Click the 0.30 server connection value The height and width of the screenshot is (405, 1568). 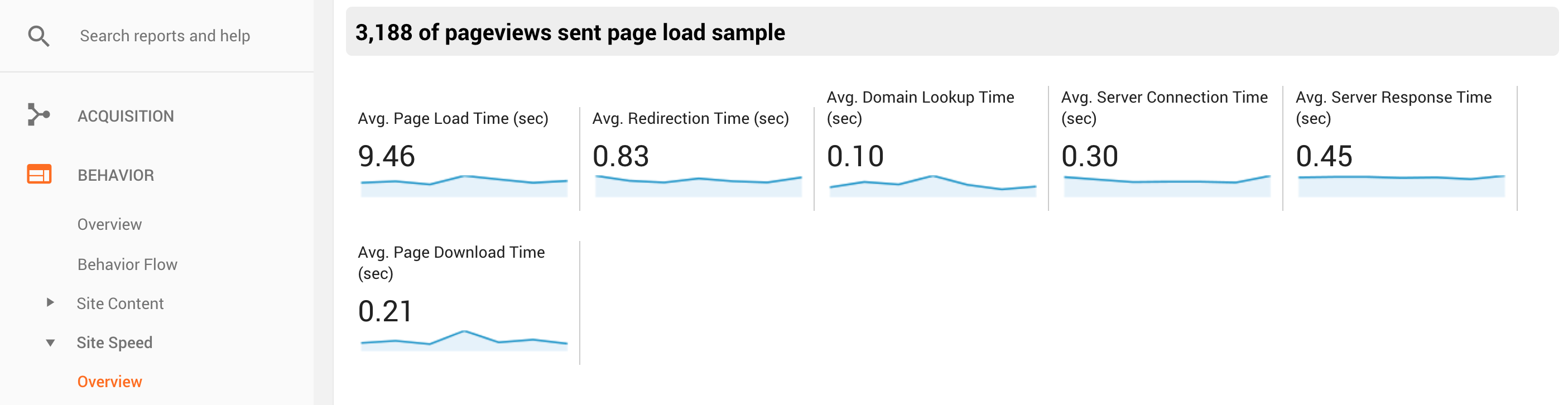coord(1090,156)
